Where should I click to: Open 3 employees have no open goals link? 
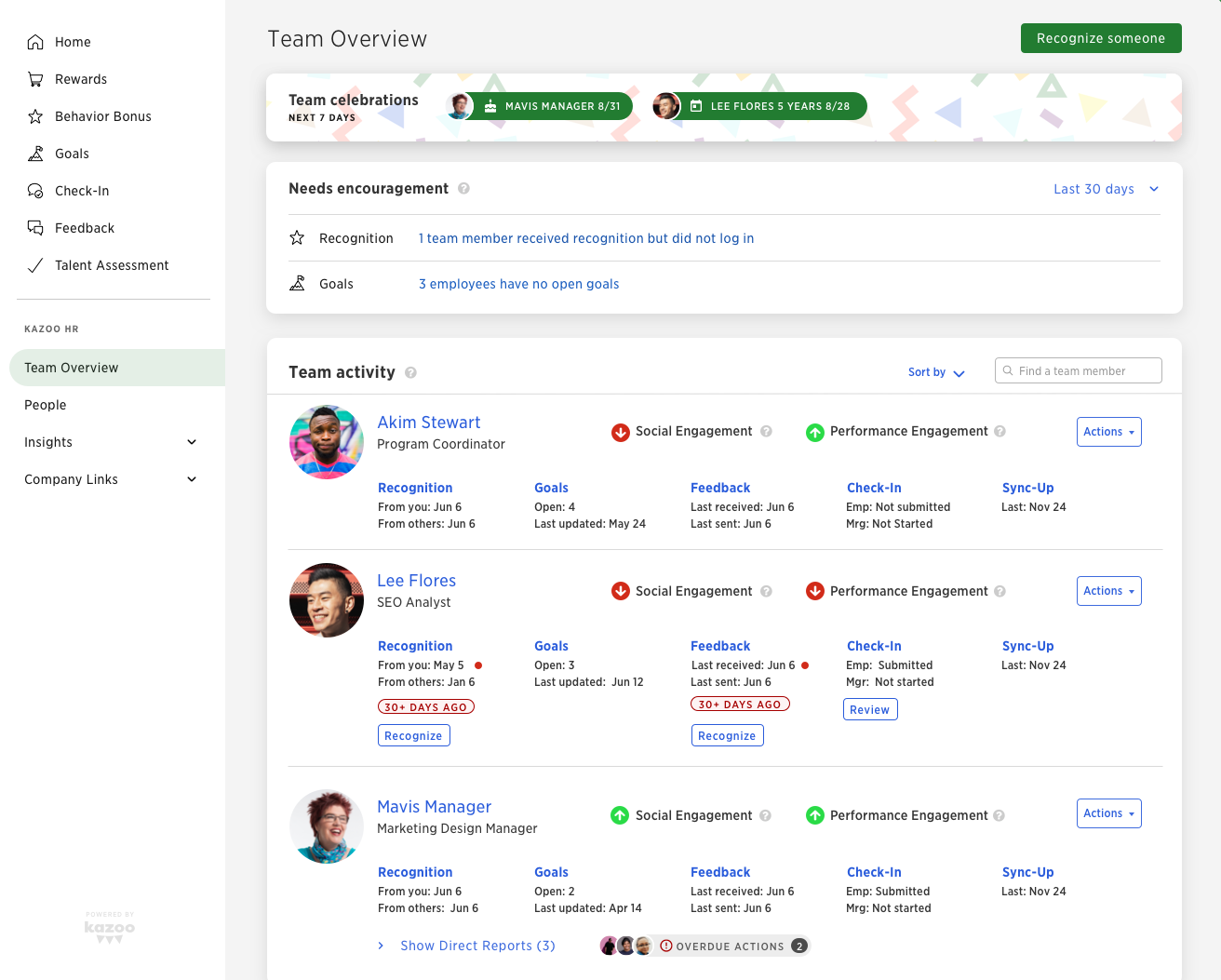tap(518, 284)
